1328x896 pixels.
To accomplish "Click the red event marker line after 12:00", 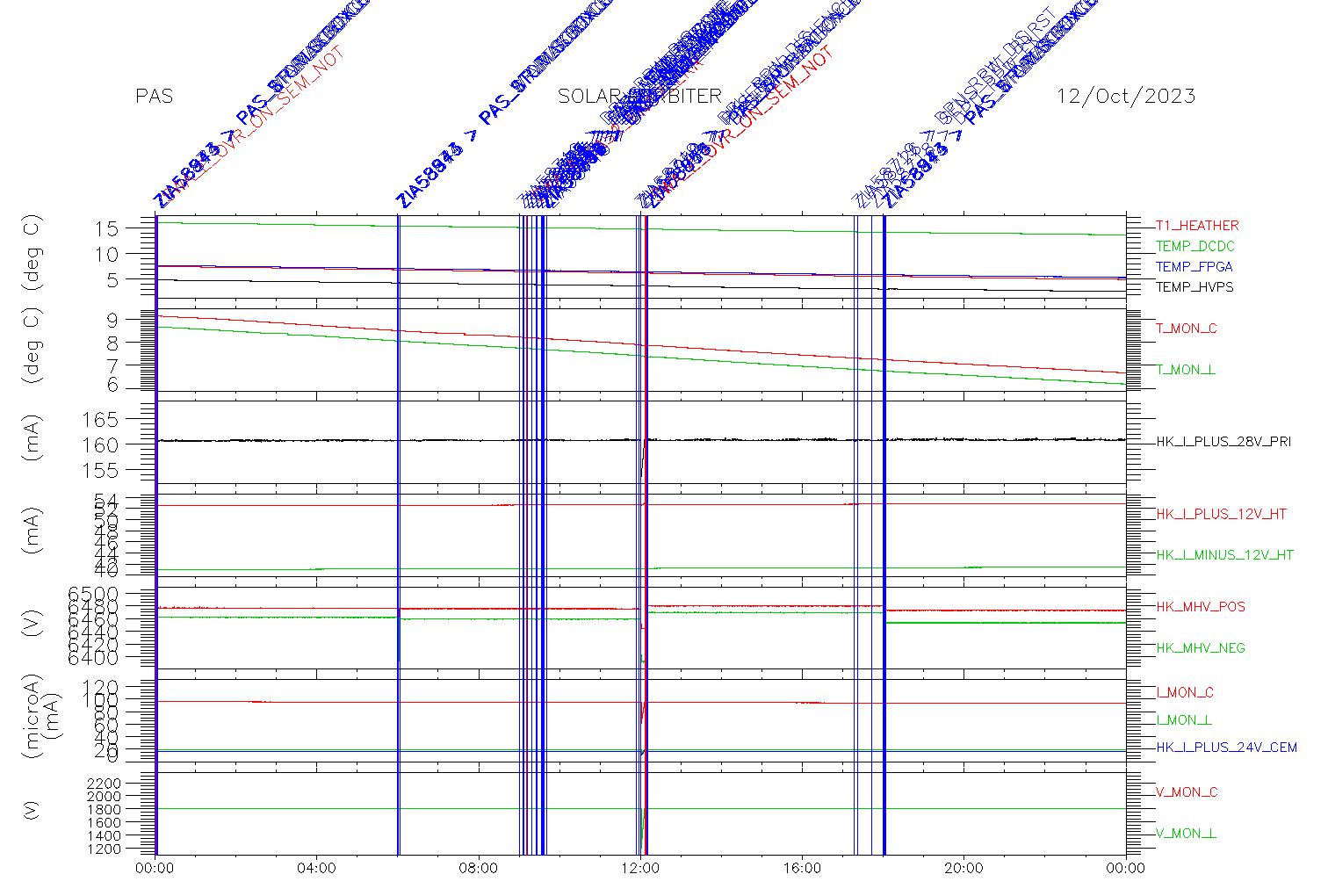I will [646, 534].
